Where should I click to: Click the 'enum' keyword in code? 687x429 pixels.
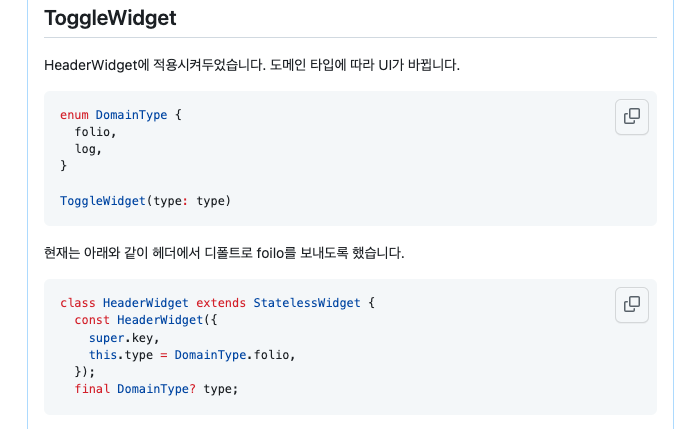(74, 115)
